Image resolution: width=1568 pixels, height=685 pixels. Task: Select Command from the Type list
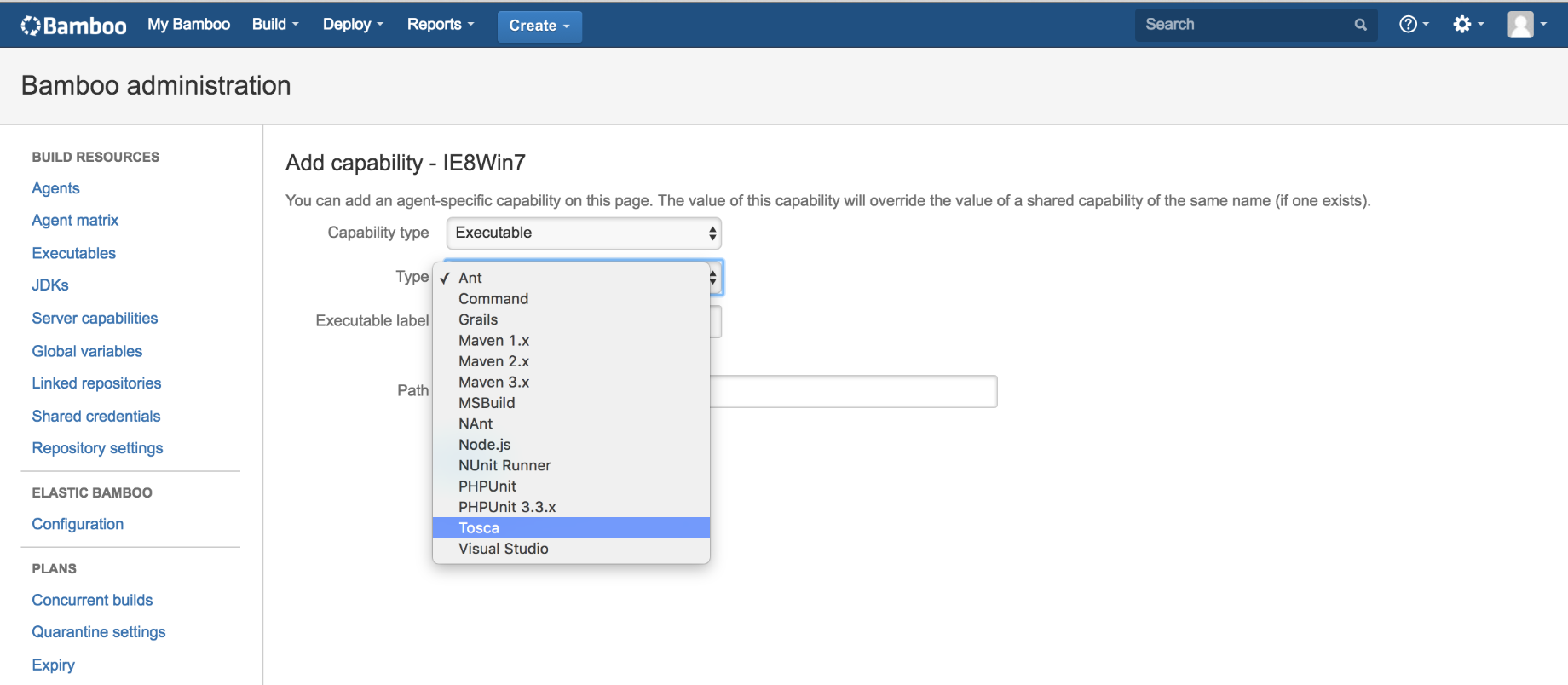(571, 299)
